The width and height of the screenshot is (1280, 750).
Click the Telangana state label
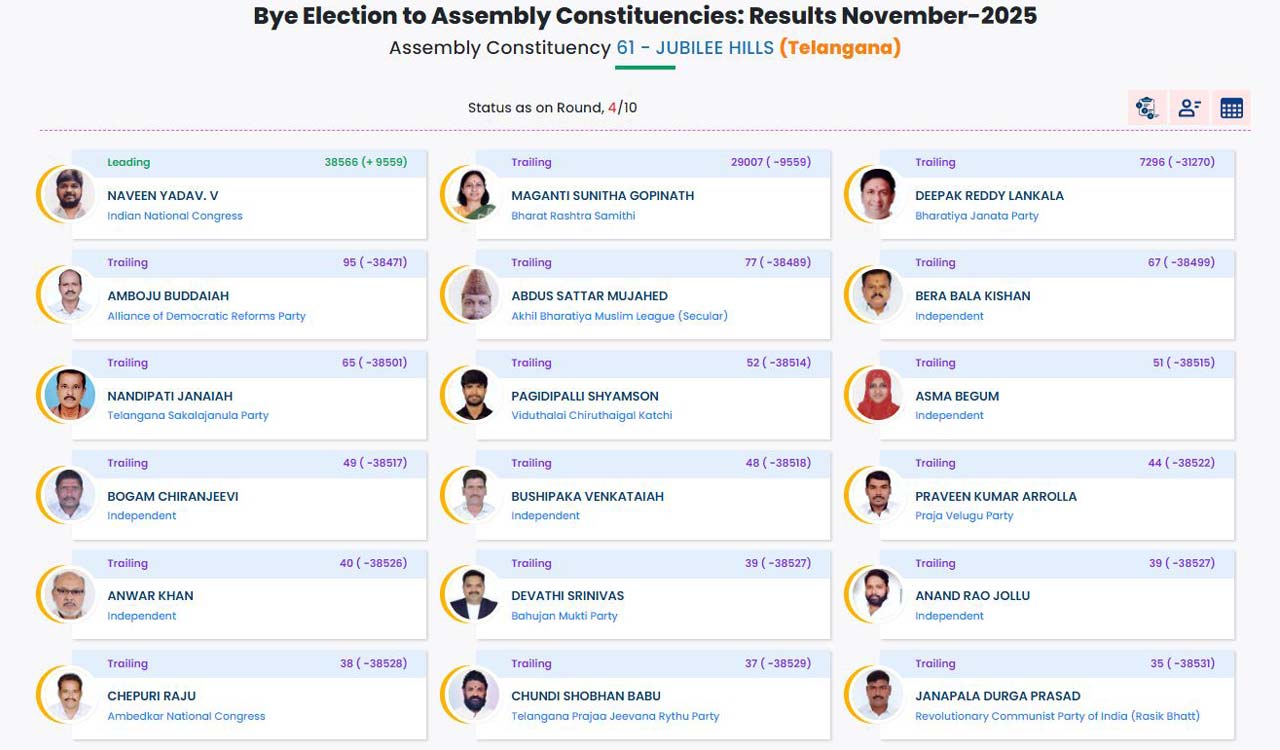tap(842, 47)
